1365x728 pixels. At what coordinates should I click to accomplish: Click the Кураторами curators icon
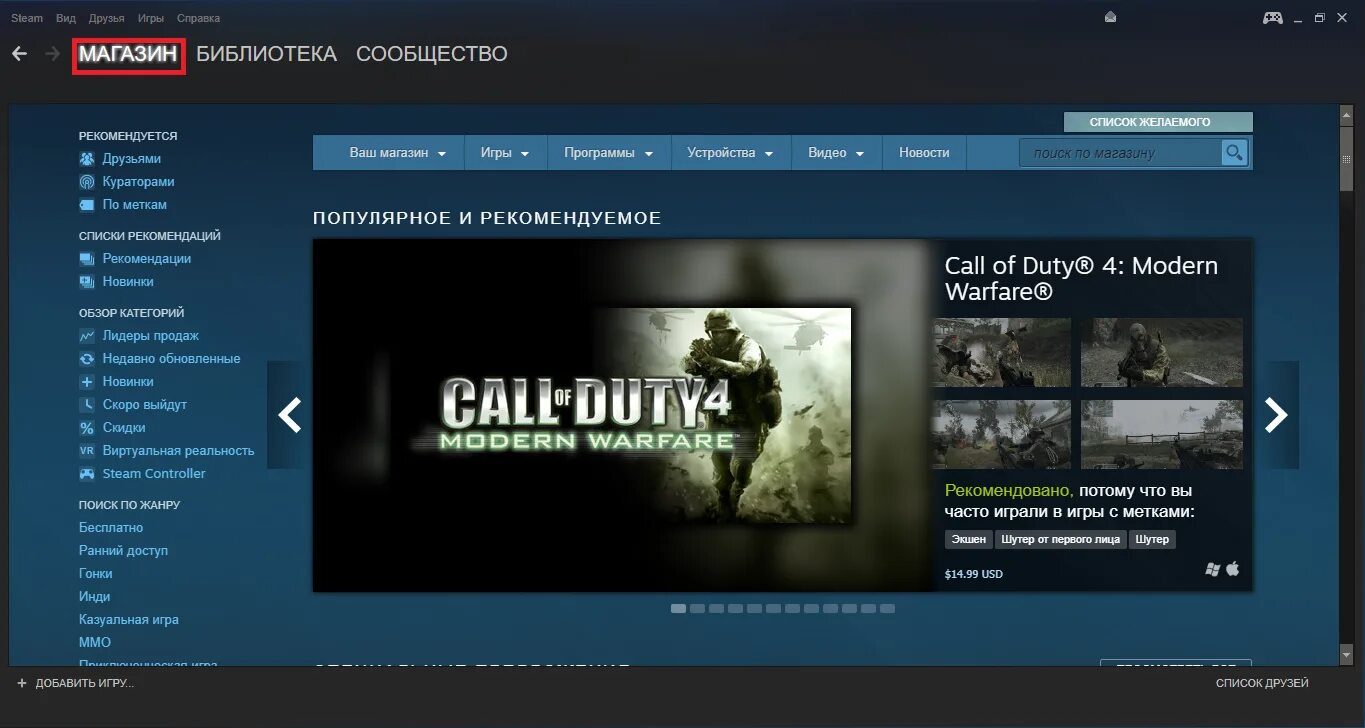coord(87,182)
